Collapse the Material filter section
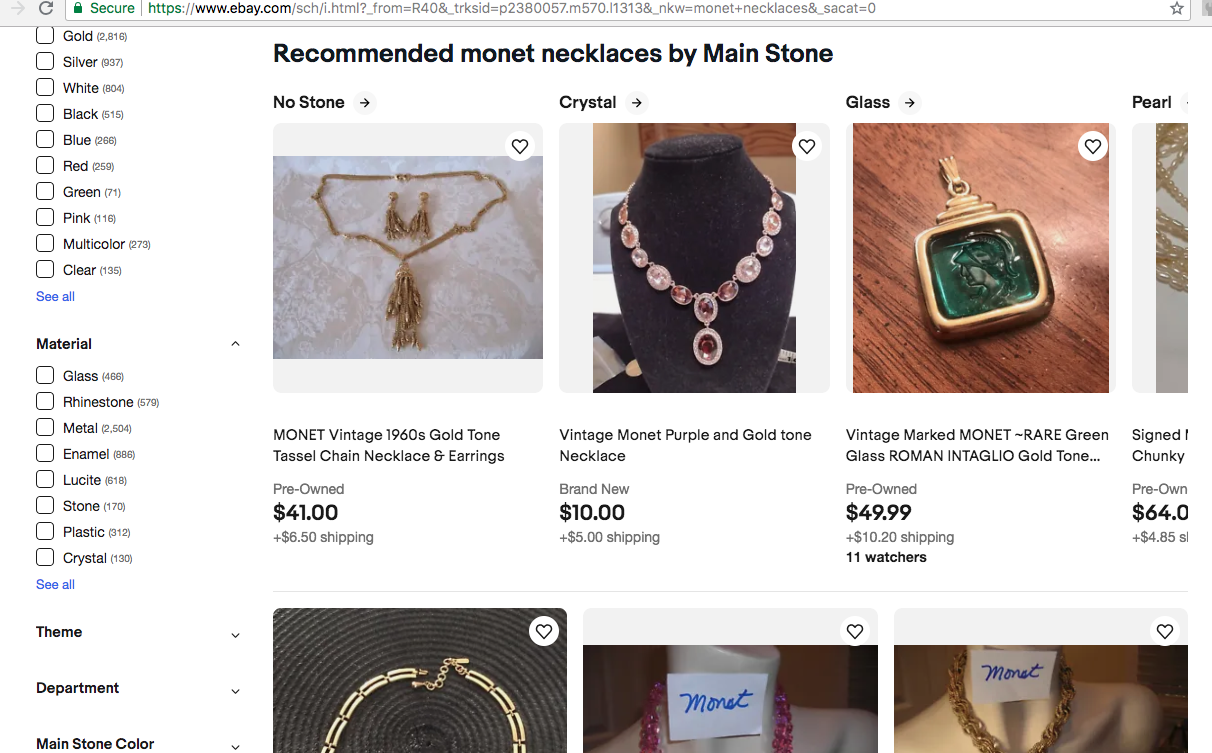The height and width of the screenshot is (753, 1212). [x=235, y=344]
